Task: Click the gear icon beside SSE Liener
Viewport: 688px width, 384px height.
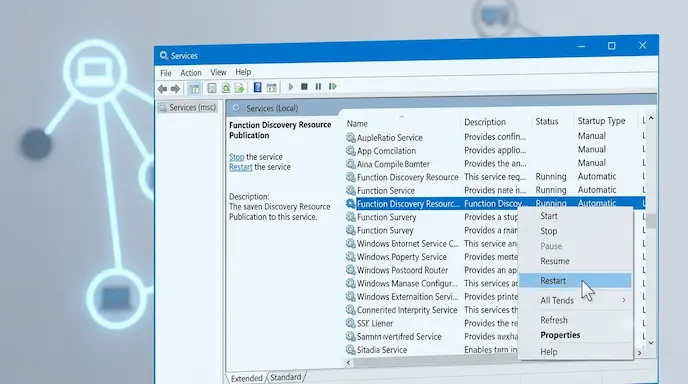Action: tap(351, 323)
